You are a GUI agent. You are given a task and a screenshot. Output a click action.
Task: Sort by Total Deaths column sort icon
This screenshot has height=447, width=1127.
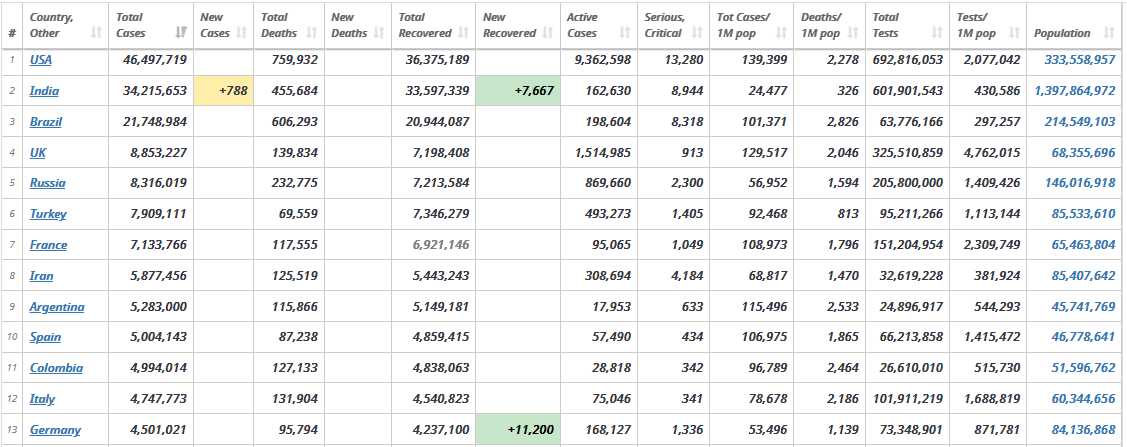coord(312,33)
